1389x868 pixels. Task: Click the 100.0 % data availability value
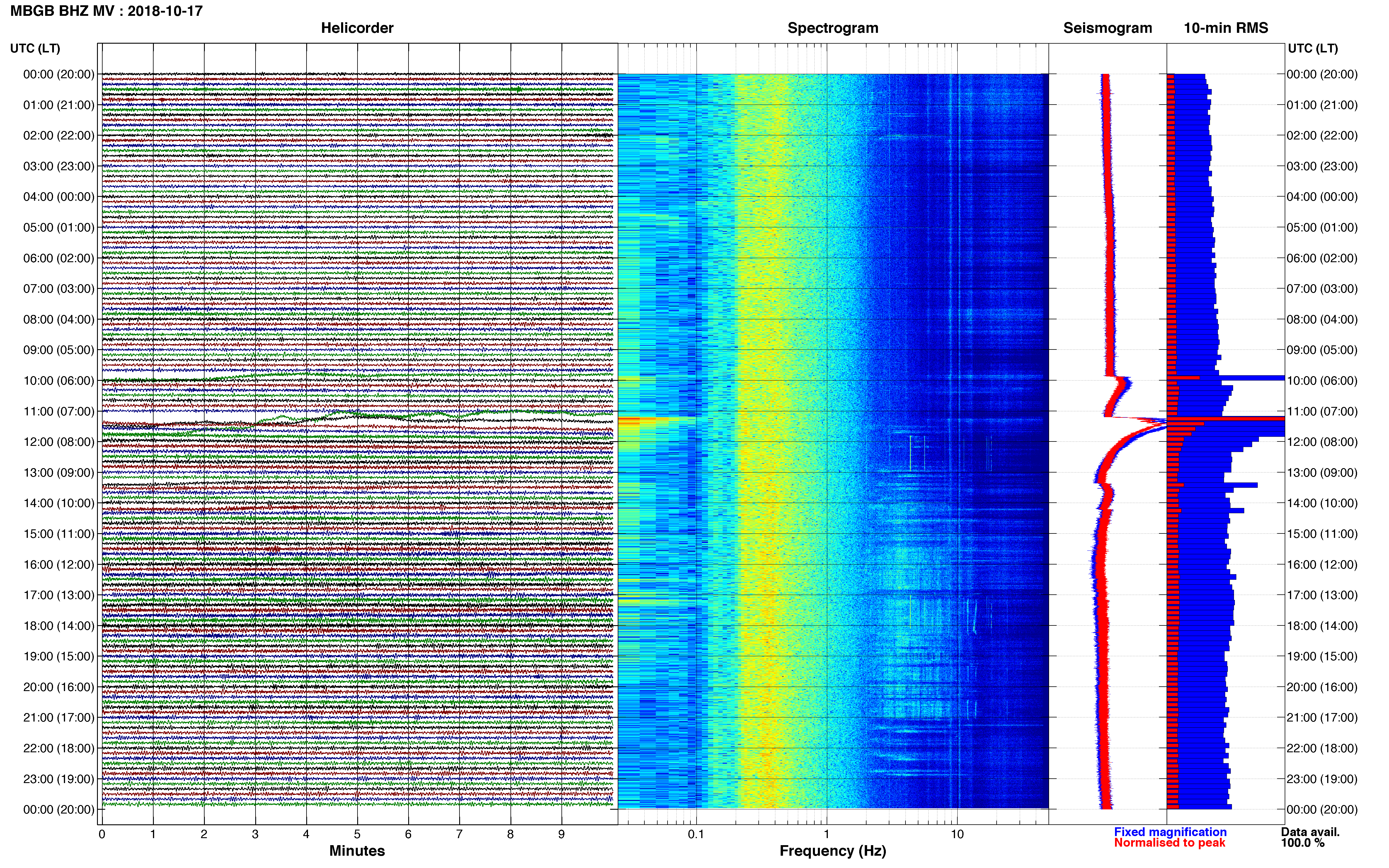(1303, 843)
